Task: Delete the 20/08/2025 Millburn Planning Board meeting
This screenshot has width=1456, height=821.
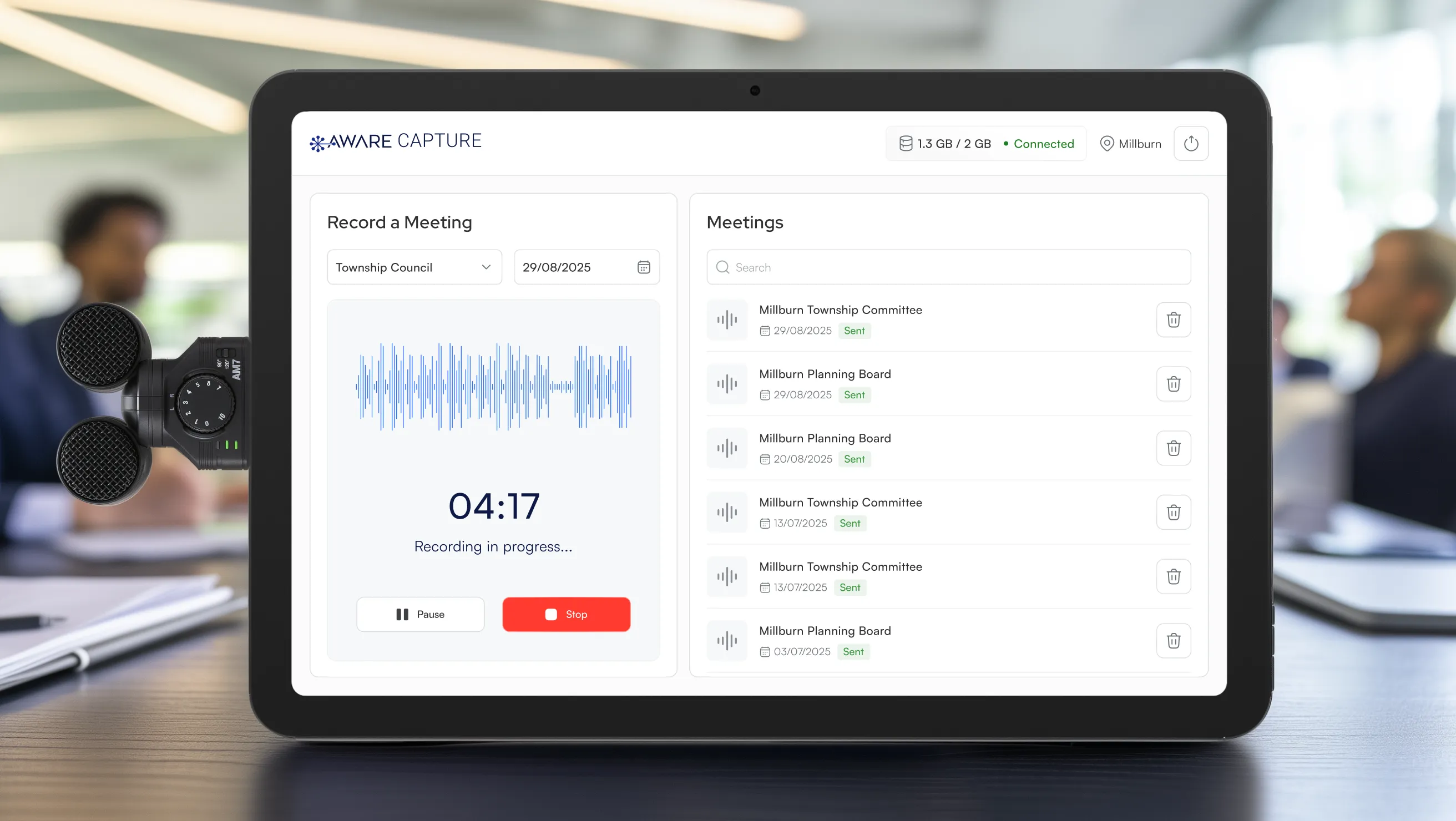Action: pos(1173,448)
